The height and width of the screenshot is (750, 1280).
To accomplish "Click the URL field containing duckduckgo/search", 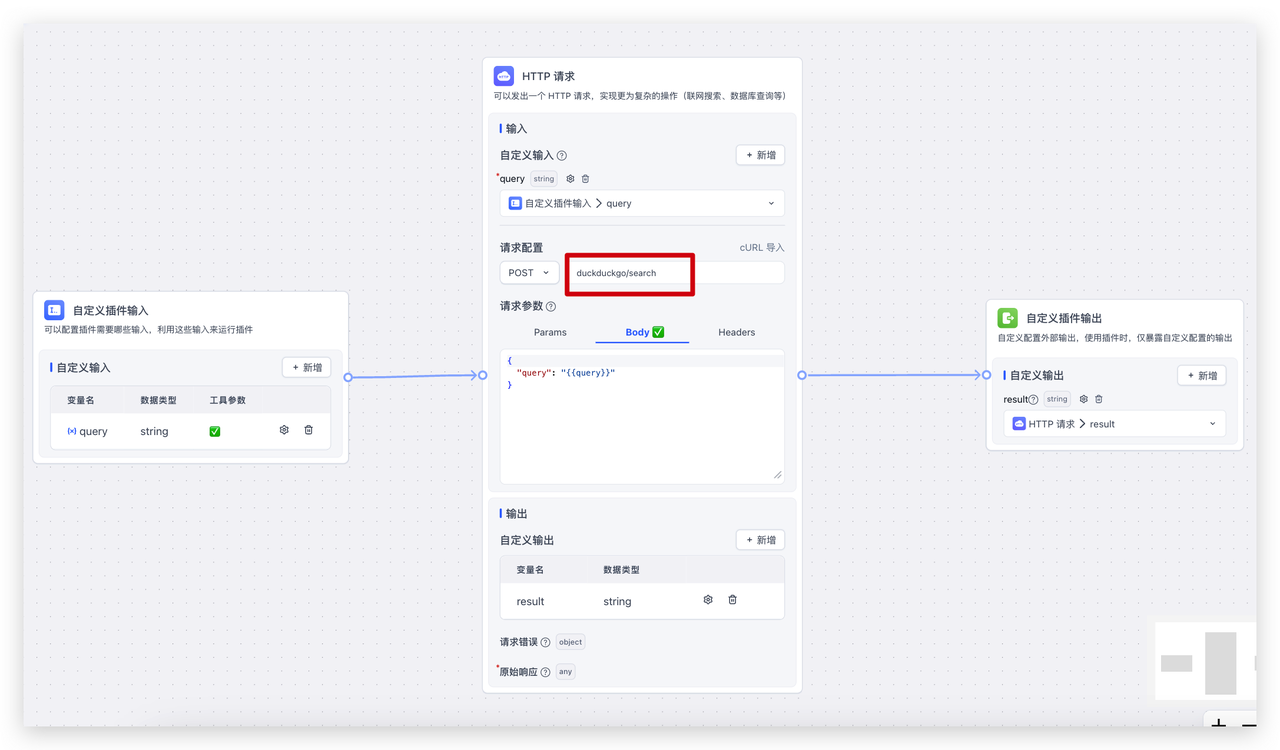I will (675, 273).
